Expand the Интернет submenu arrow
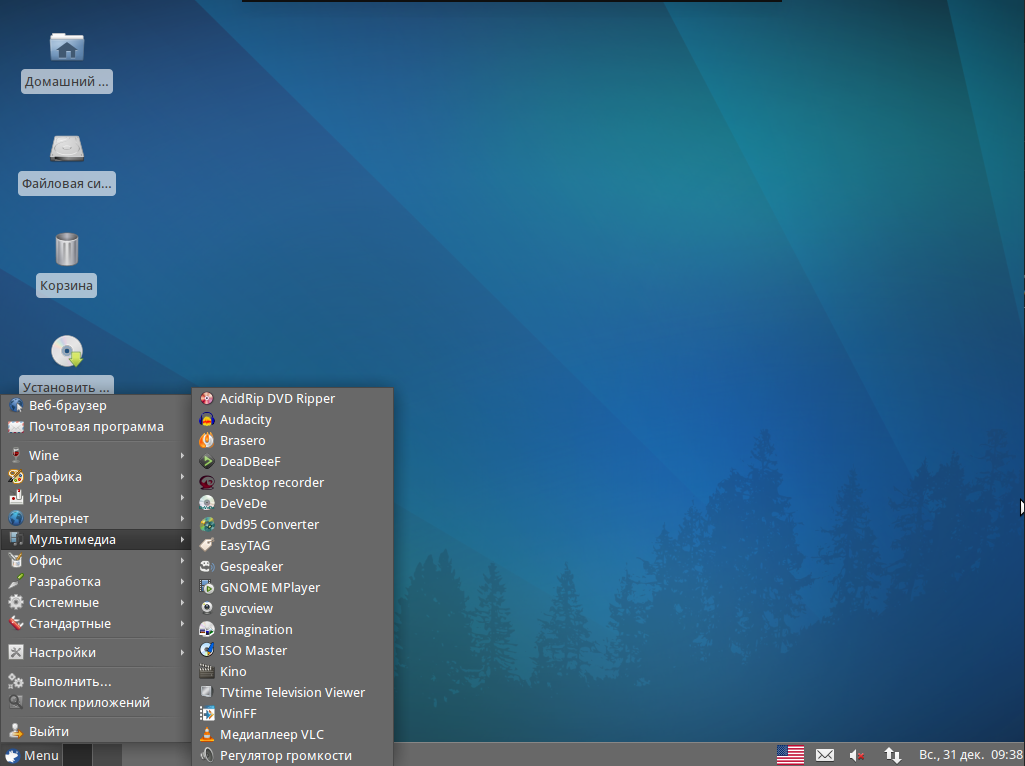 [x=182, y=518]
